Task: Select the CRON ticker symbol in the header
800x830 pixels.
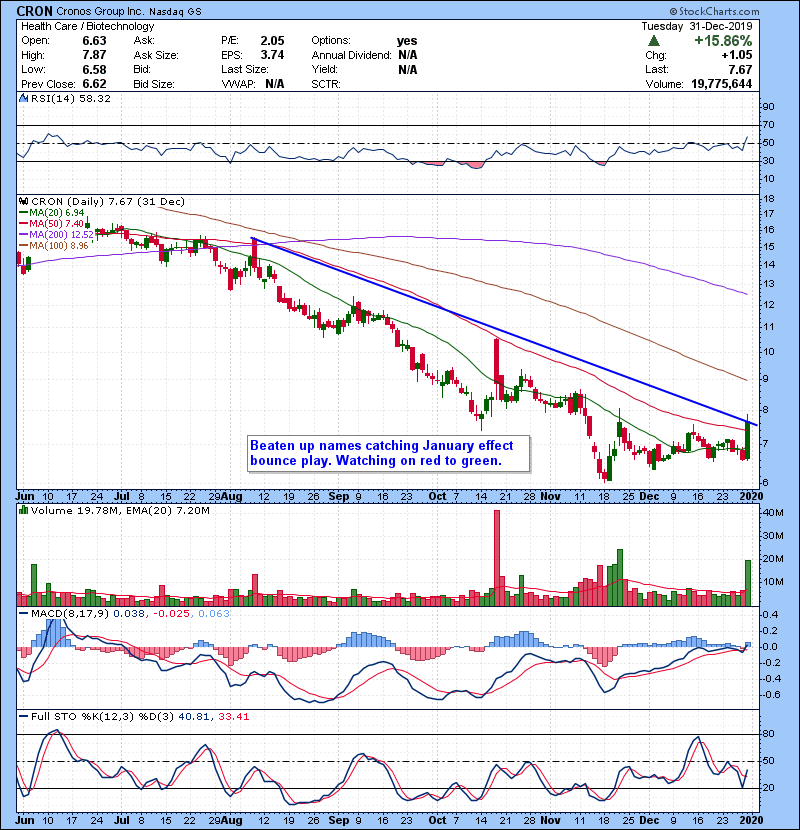Action: pos(35,11)
